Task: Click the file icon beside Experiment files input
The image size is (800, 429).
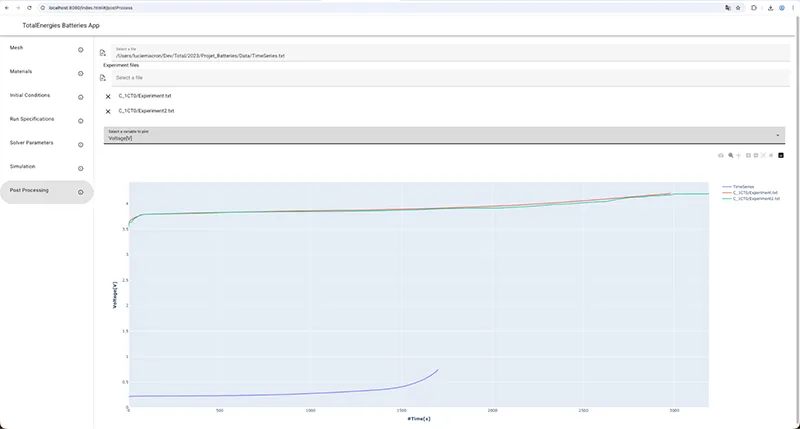Action: [x=103, y=78]
